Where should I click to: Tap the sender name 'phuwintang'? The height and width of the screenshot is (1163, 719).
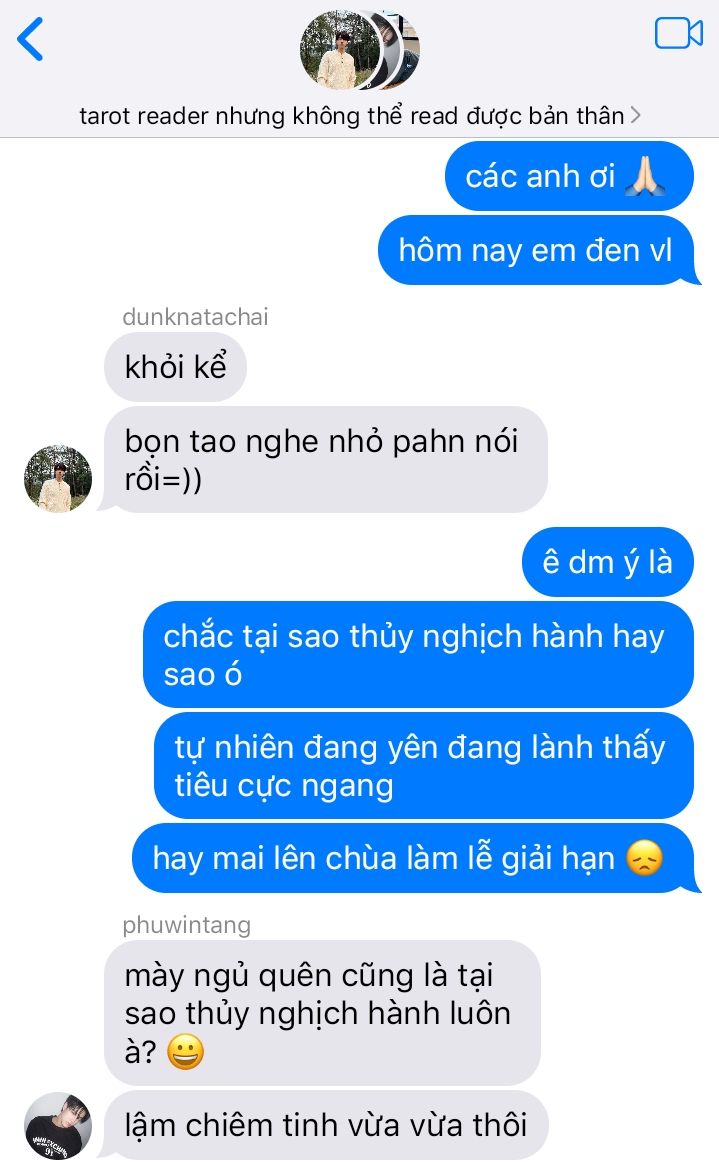coord(187,925)
